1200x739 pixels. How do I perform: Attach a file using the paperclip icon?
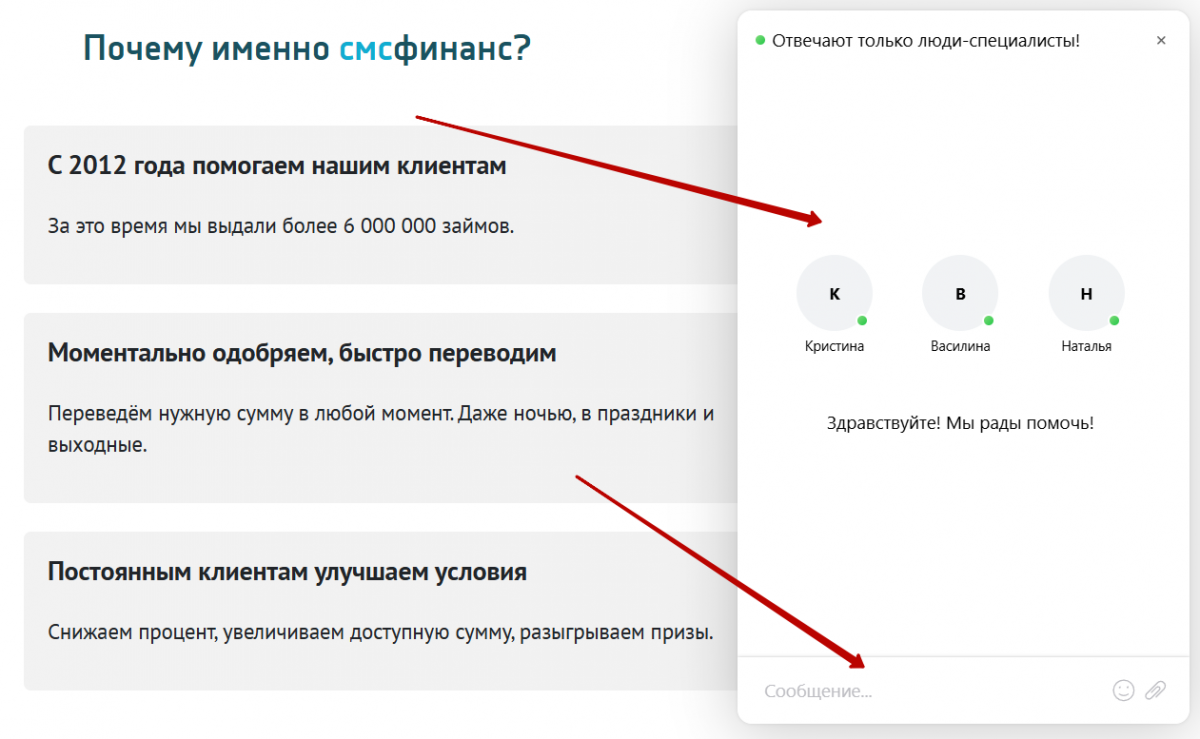point(1155,690)
